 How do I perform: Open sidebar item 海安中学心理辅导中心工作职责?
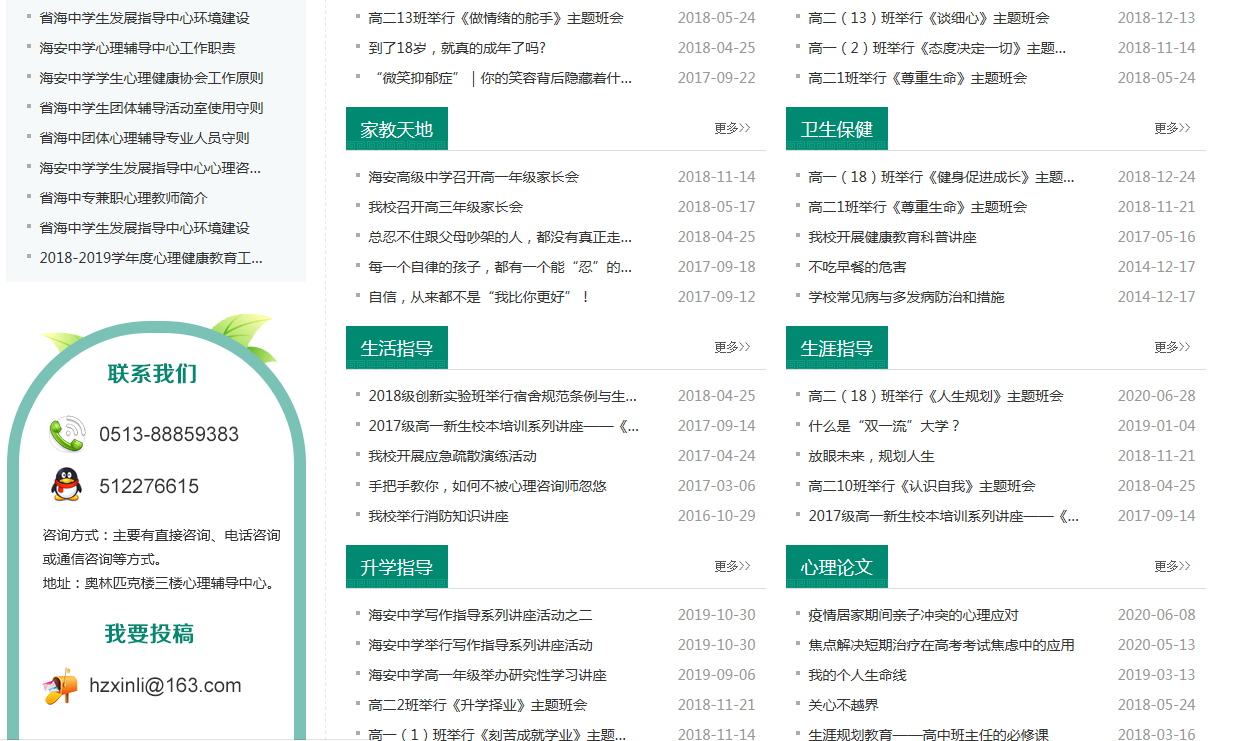[x=137, y=48]
